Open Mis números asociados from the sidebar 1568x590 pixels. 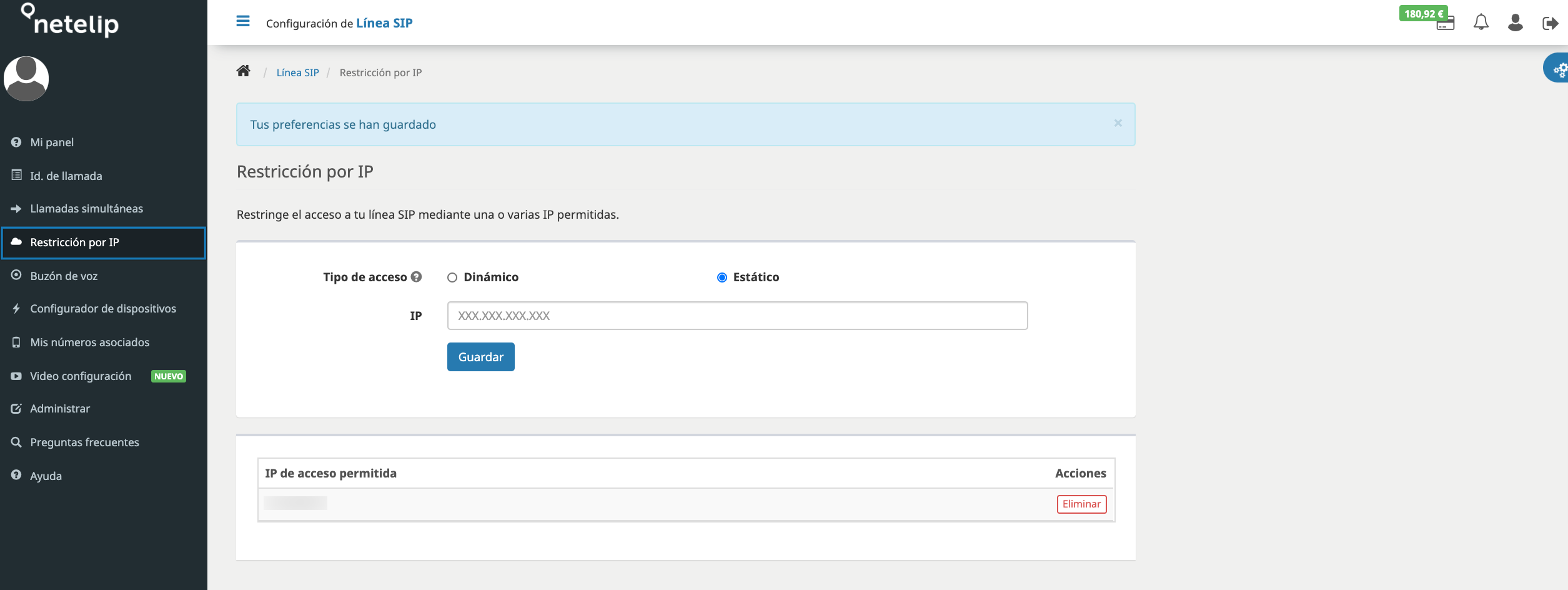[x=90, y=342]
